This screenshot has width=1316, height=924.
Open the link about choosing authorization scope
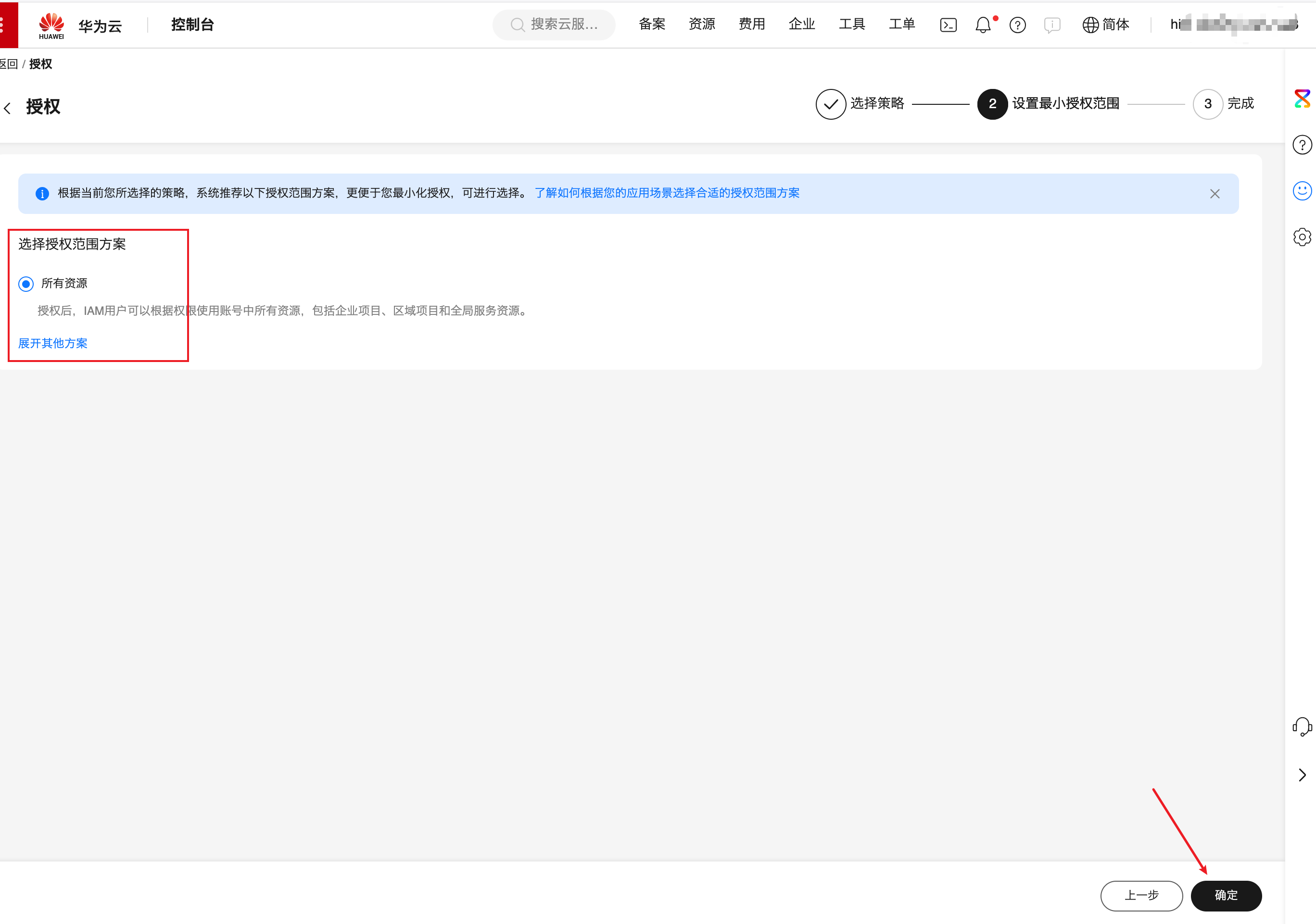click(667, 193)
